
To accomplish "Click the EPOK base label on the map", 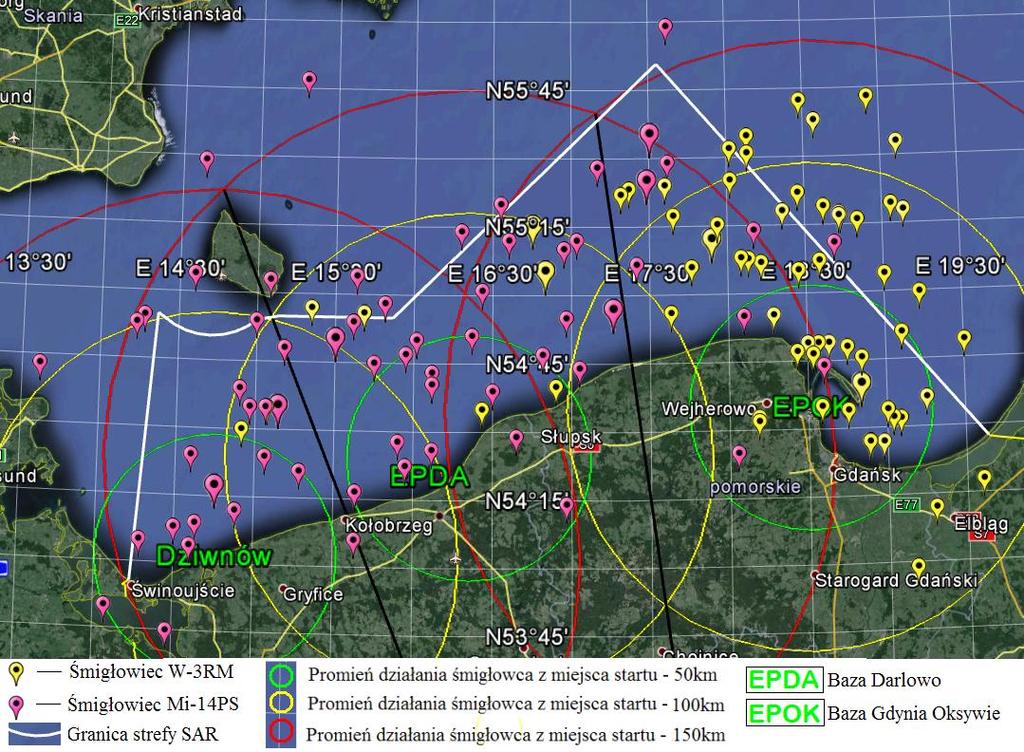I will 810,407.
